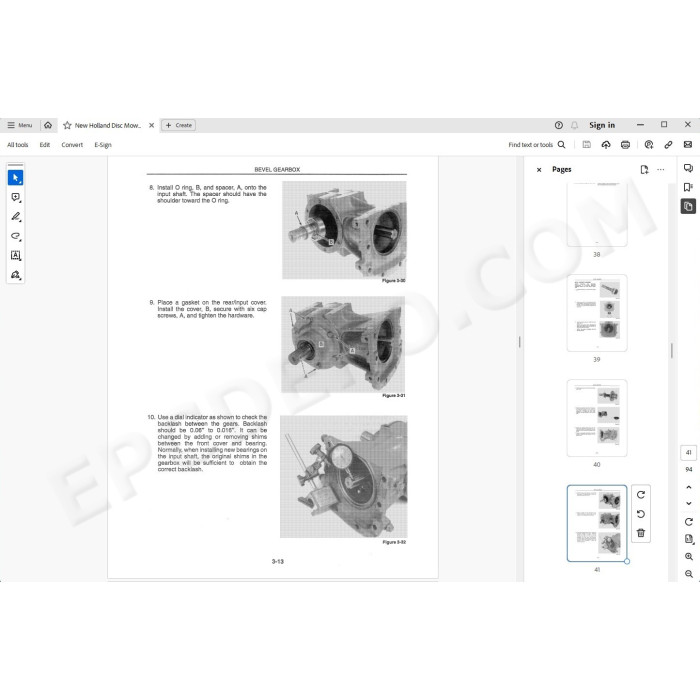Click the Sign in link
This screenshot has height=700, width=700.
(x=602, y=125)
